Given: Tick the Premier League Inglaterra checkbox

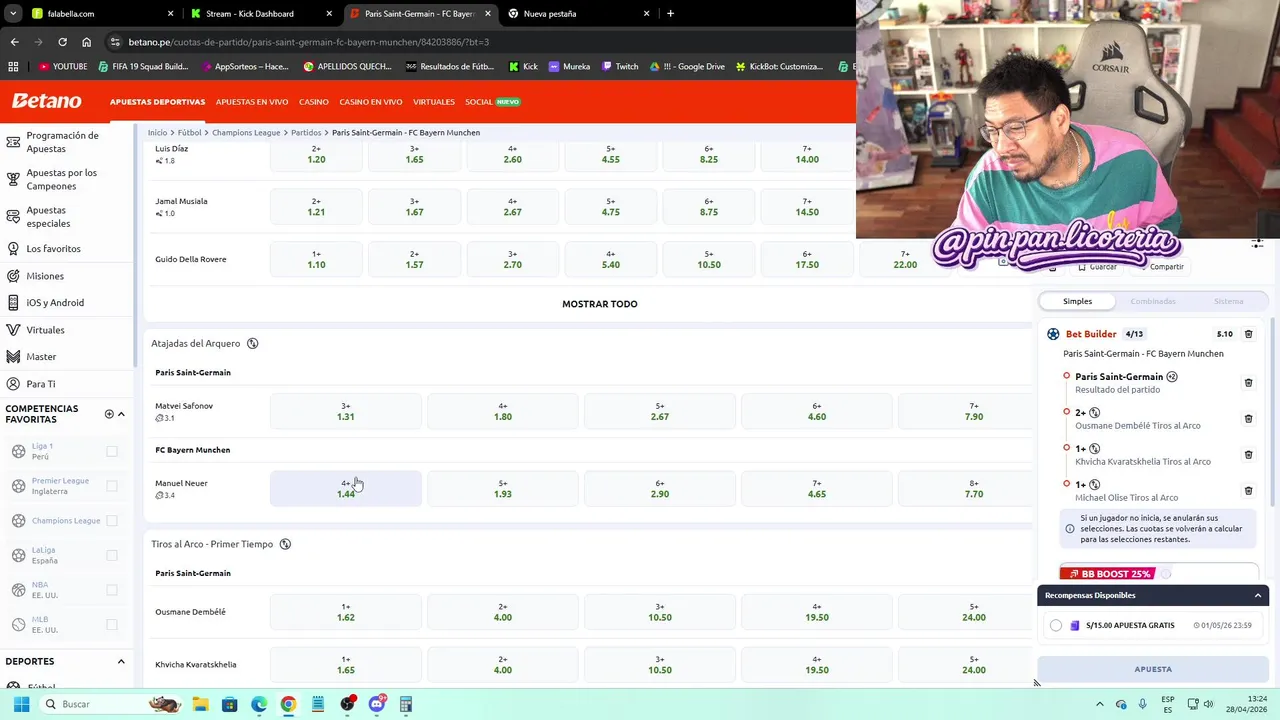Looking at the screenshot, I should point(112,486).
